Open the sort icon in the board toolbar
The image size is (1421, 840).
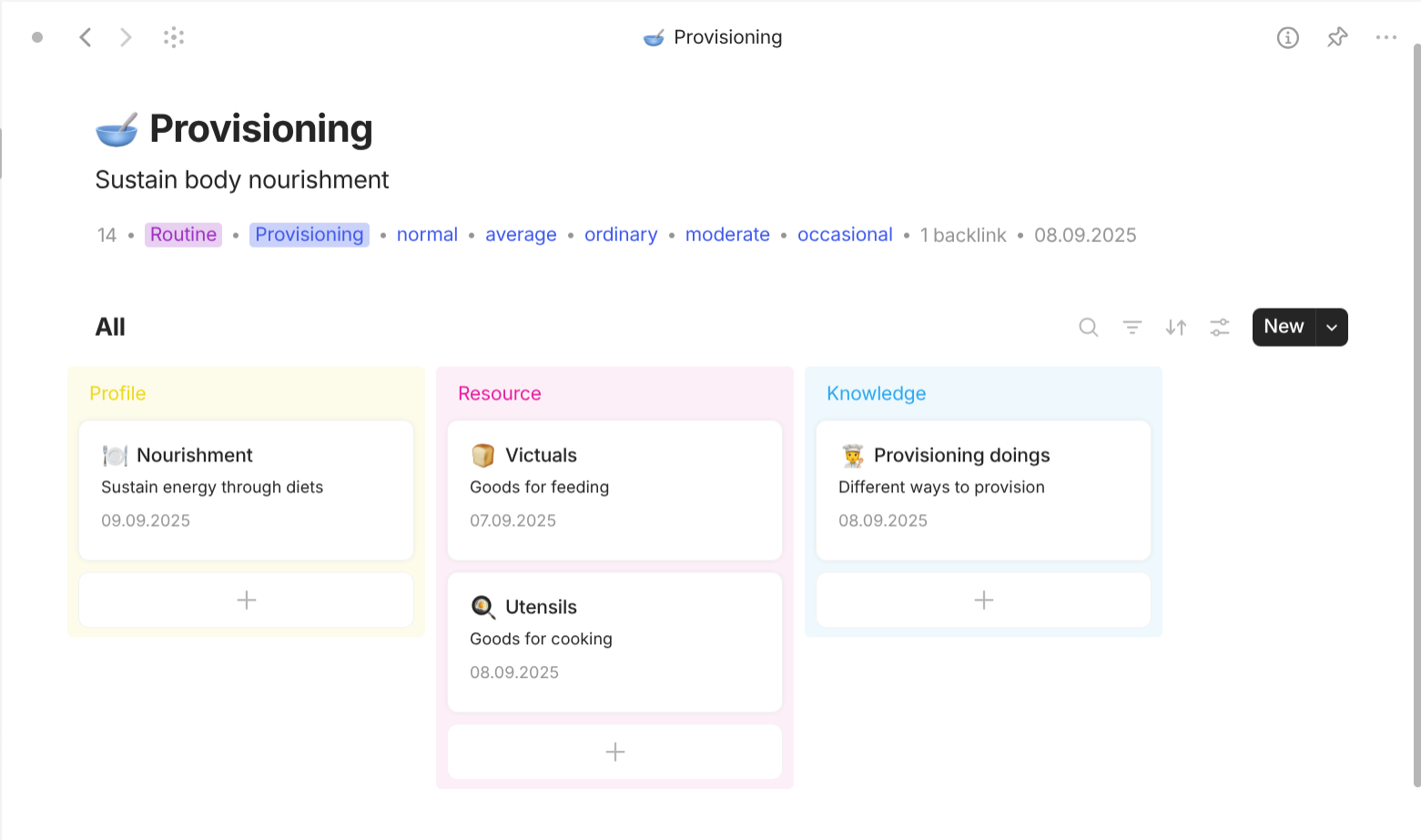click(x=1175, y=327)
